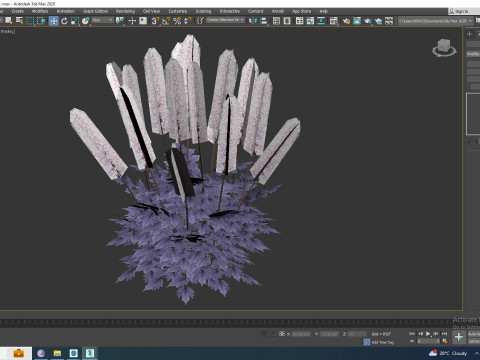Open Curve Editor
This screenshot has width=480, height=360.
(x=310, y=21)
